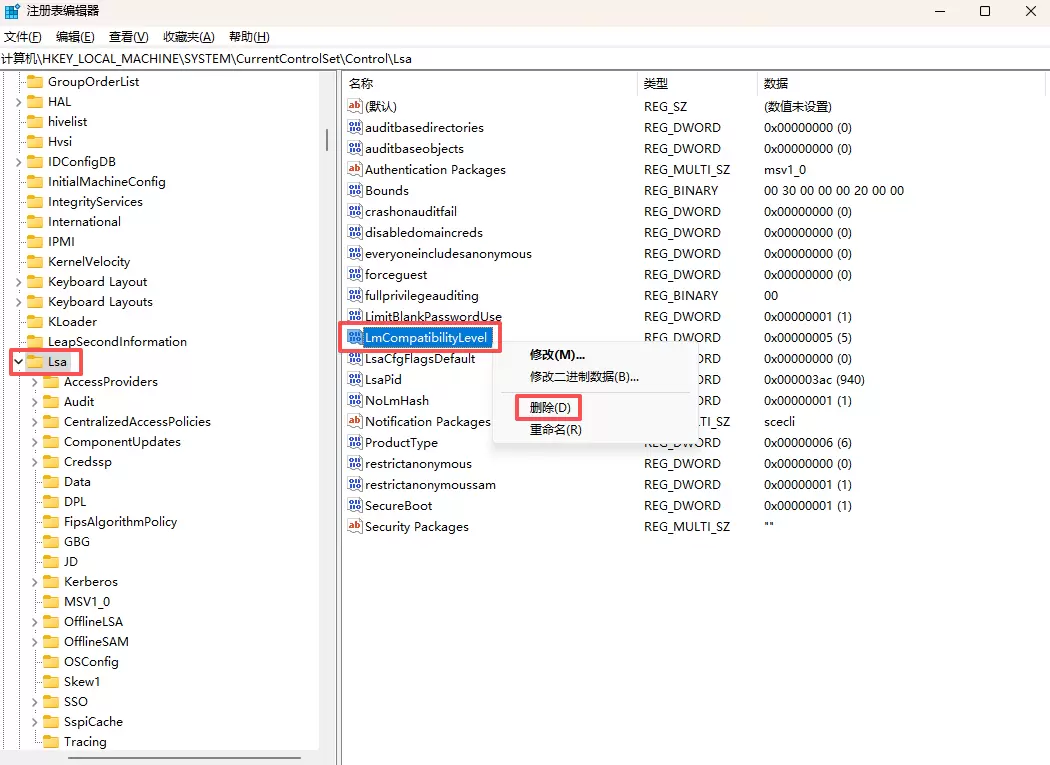Click the auditbasedirectories DWORD icon
This screenshot has width=1050, height=765.
(x=354, y=127)
